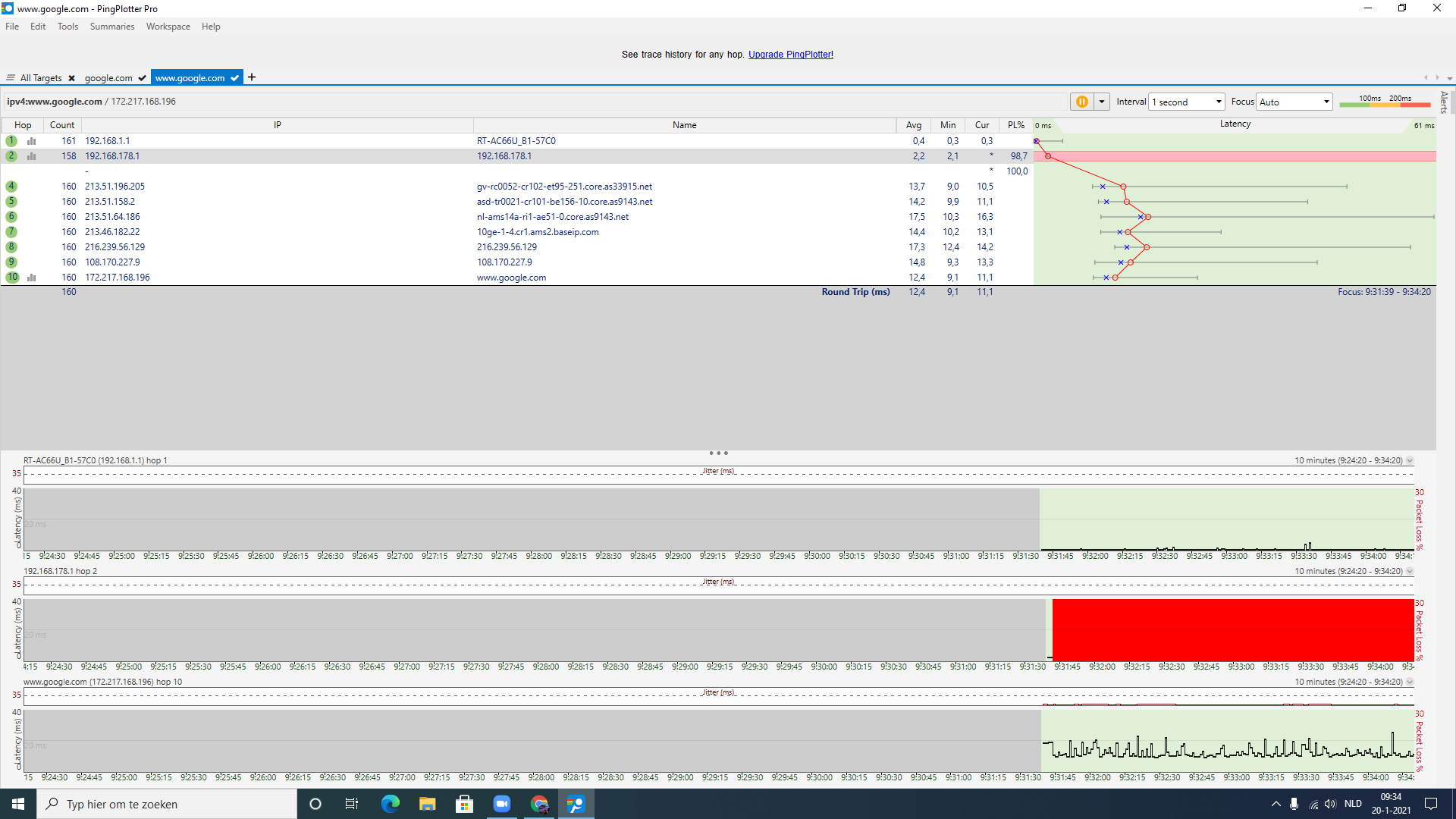Viewport: 1456px width, 819px height.
Task: Select the hop 1 green status circle
Action: click(x=11, y=141)
